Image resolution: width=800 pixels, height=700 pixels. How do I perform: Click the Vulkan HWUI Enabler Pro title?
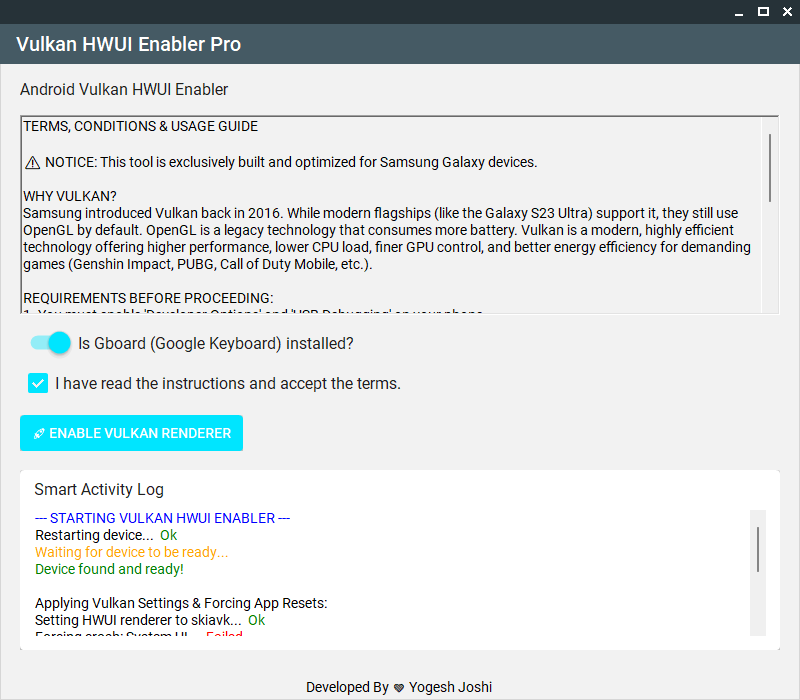tap(128, 45)
